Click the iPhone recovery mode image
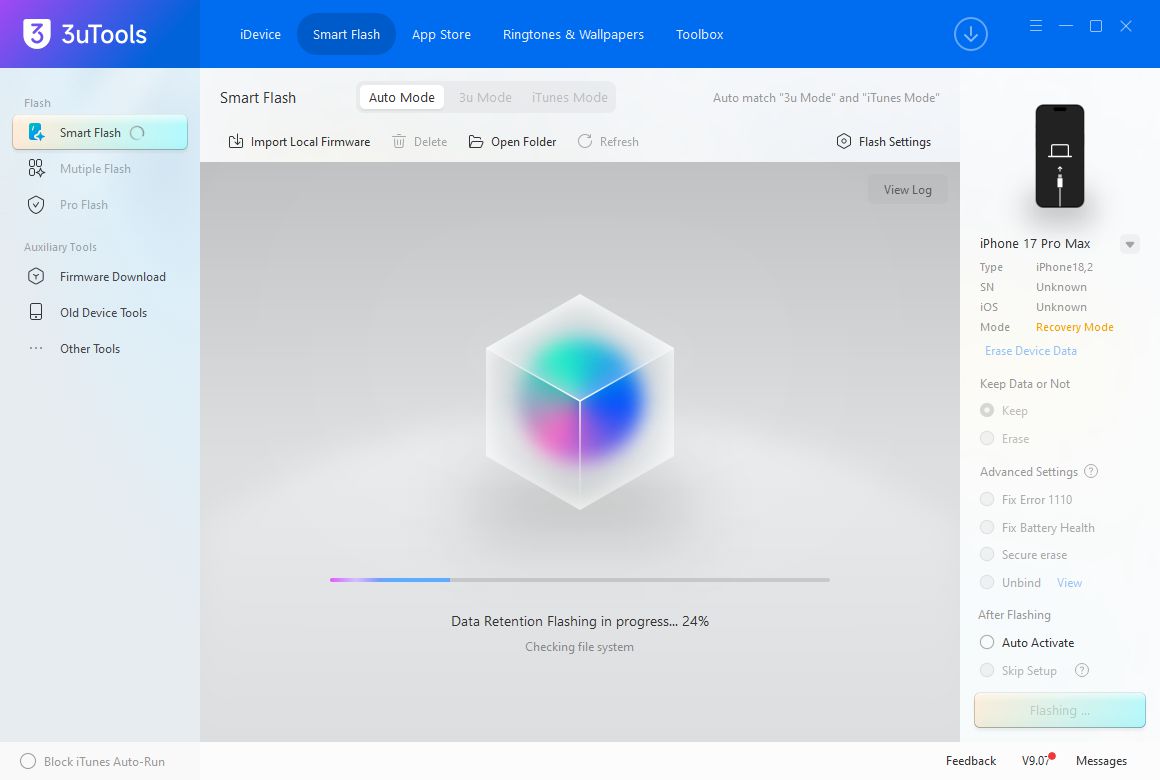 (1059, 156)
